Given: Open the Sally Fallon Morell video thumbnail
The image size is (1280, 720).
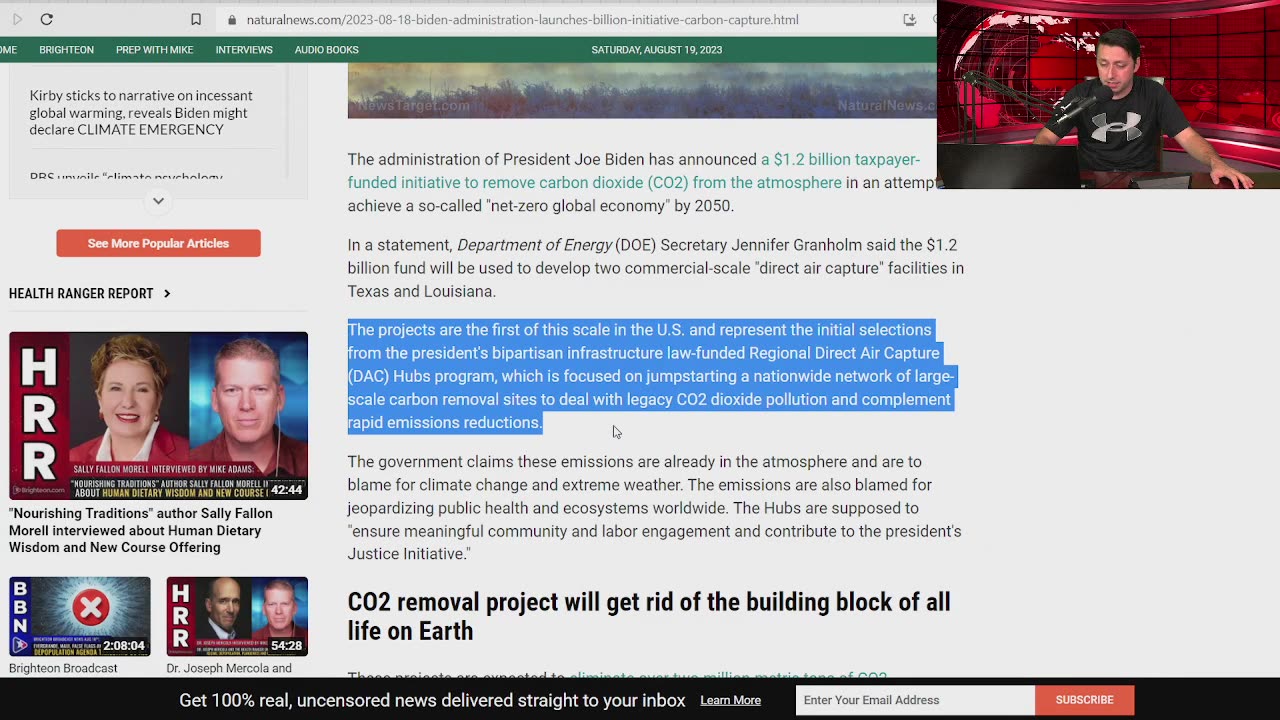Looking at the screenshot, I should [158, 415].
